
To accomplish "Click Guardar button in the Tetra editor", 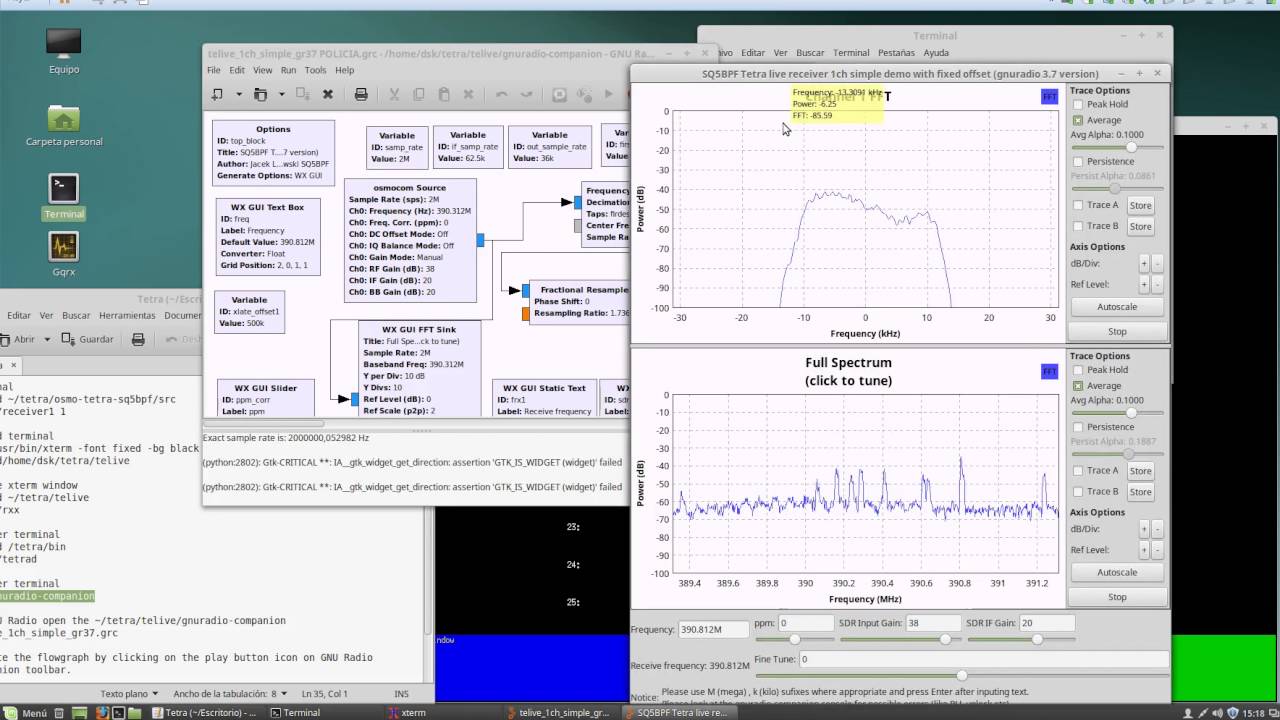I will pyautogui.click(x=88, y=339).
